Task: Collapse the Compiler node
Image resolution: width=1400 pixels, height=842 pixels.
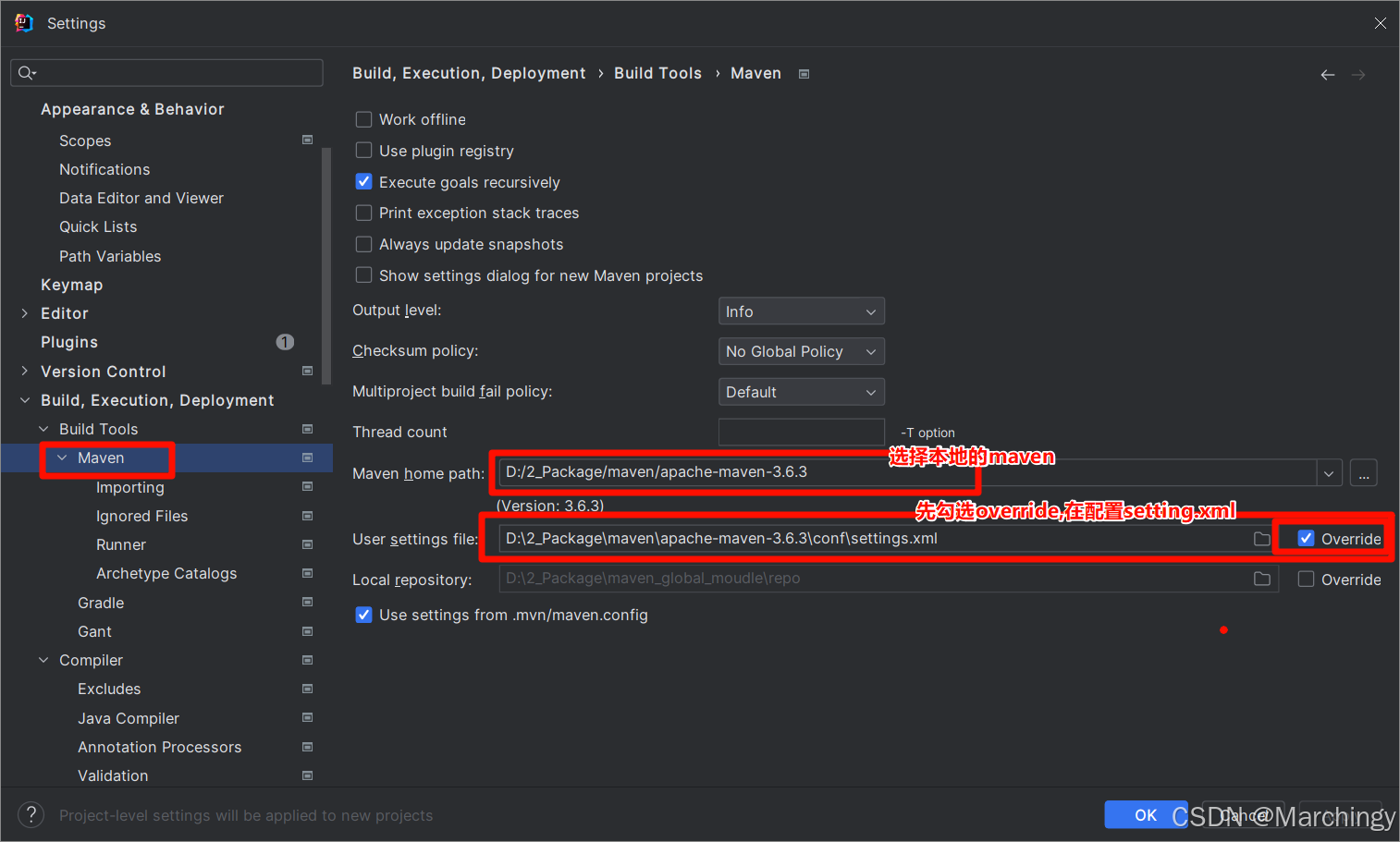Action: tap(43, 660)
